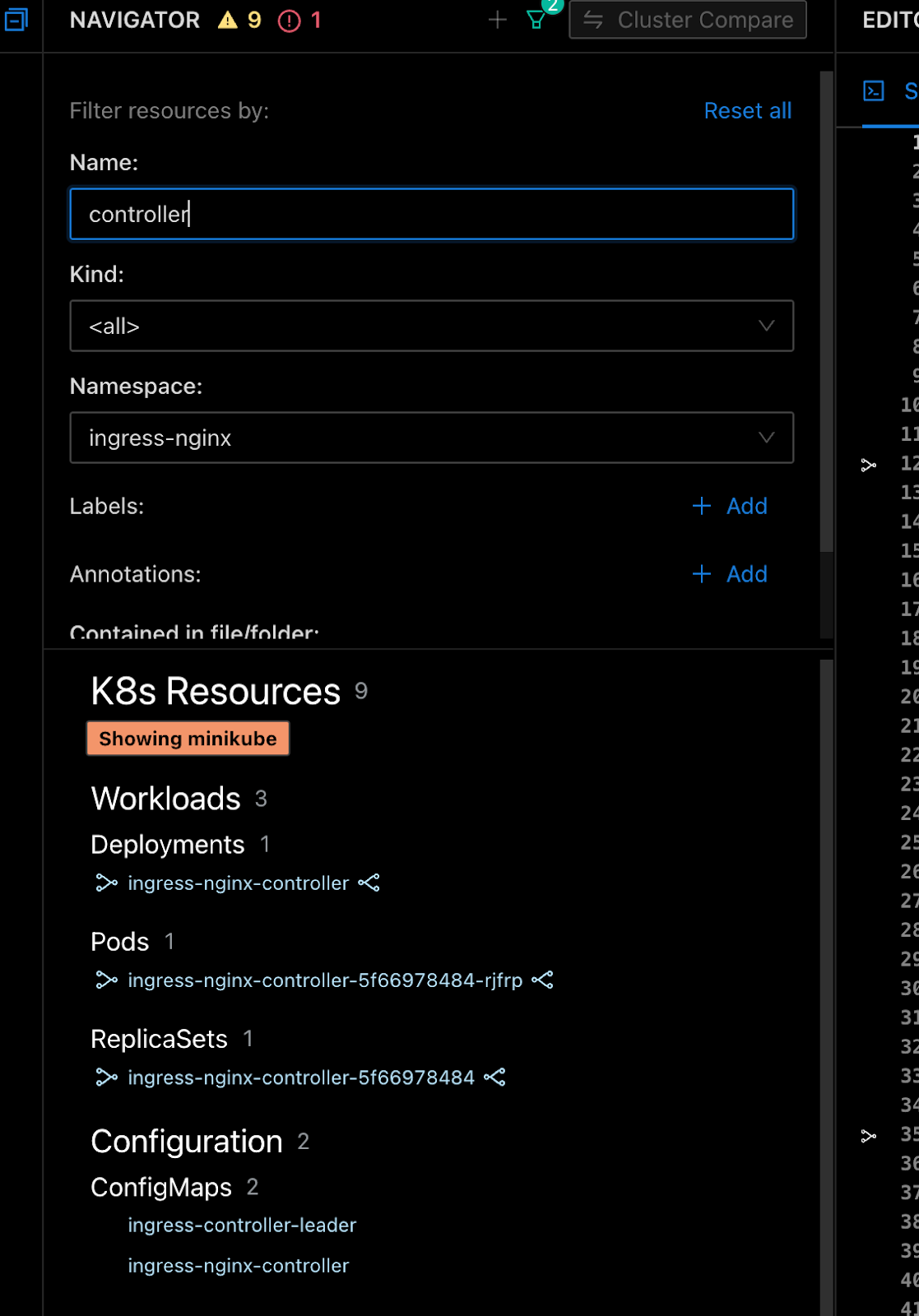Click outgoing links icon after ingress-nginx-controller deployment

pos(369,883)
